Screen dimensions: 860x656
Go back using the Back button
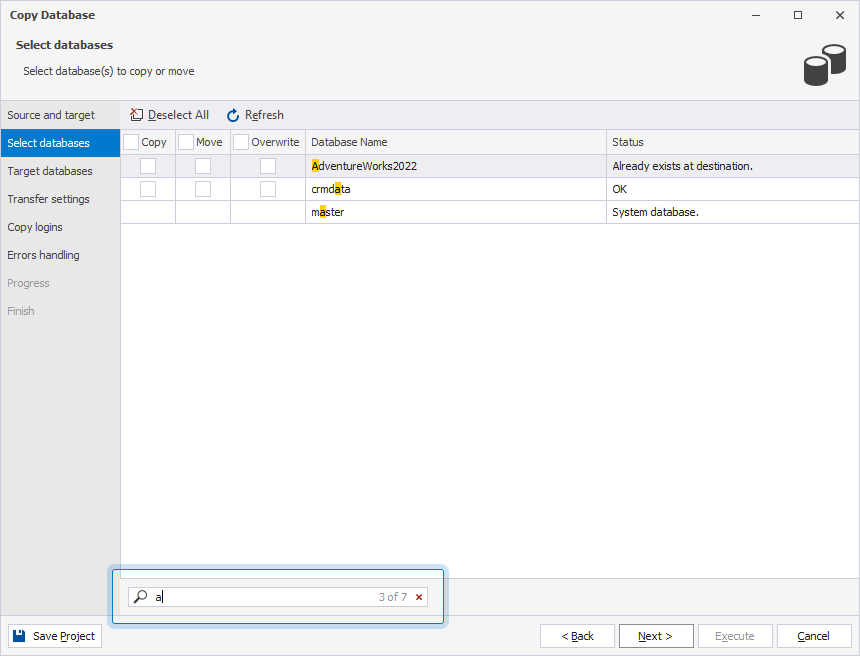pyautogui.click(x=577, y=635)
